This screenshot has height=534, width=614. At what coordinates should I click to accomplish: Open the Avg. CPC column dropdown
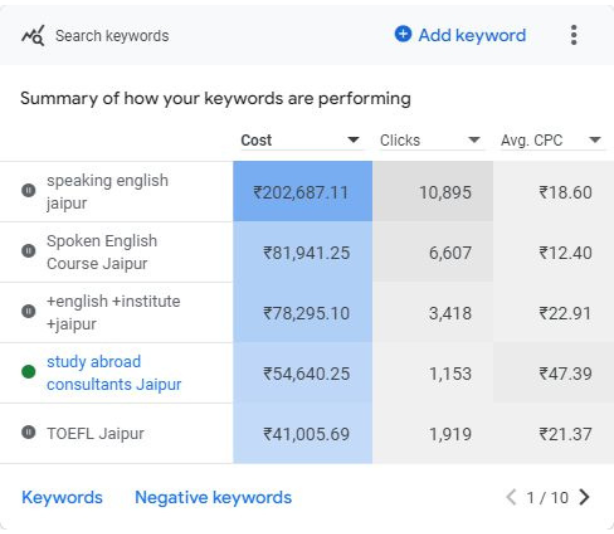point(596,141)
